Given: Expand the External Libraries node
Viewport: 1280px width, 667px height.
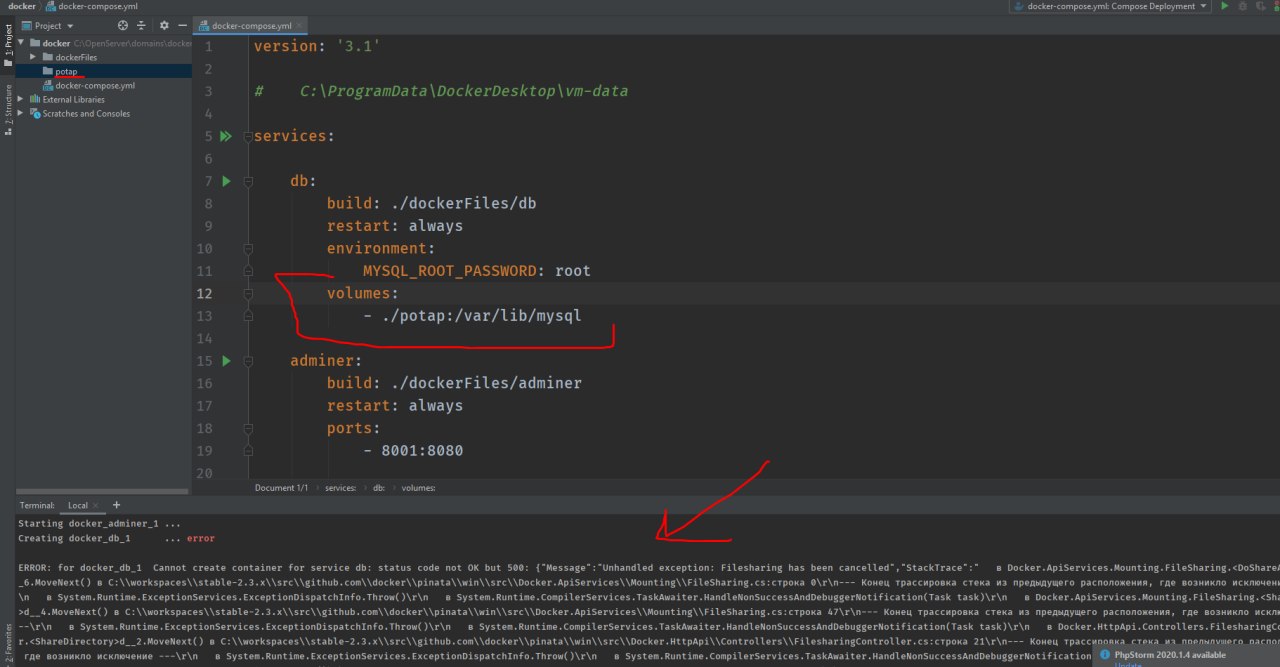Looking at the screenshot, I should pyautogui.click(x=21, y=99).
